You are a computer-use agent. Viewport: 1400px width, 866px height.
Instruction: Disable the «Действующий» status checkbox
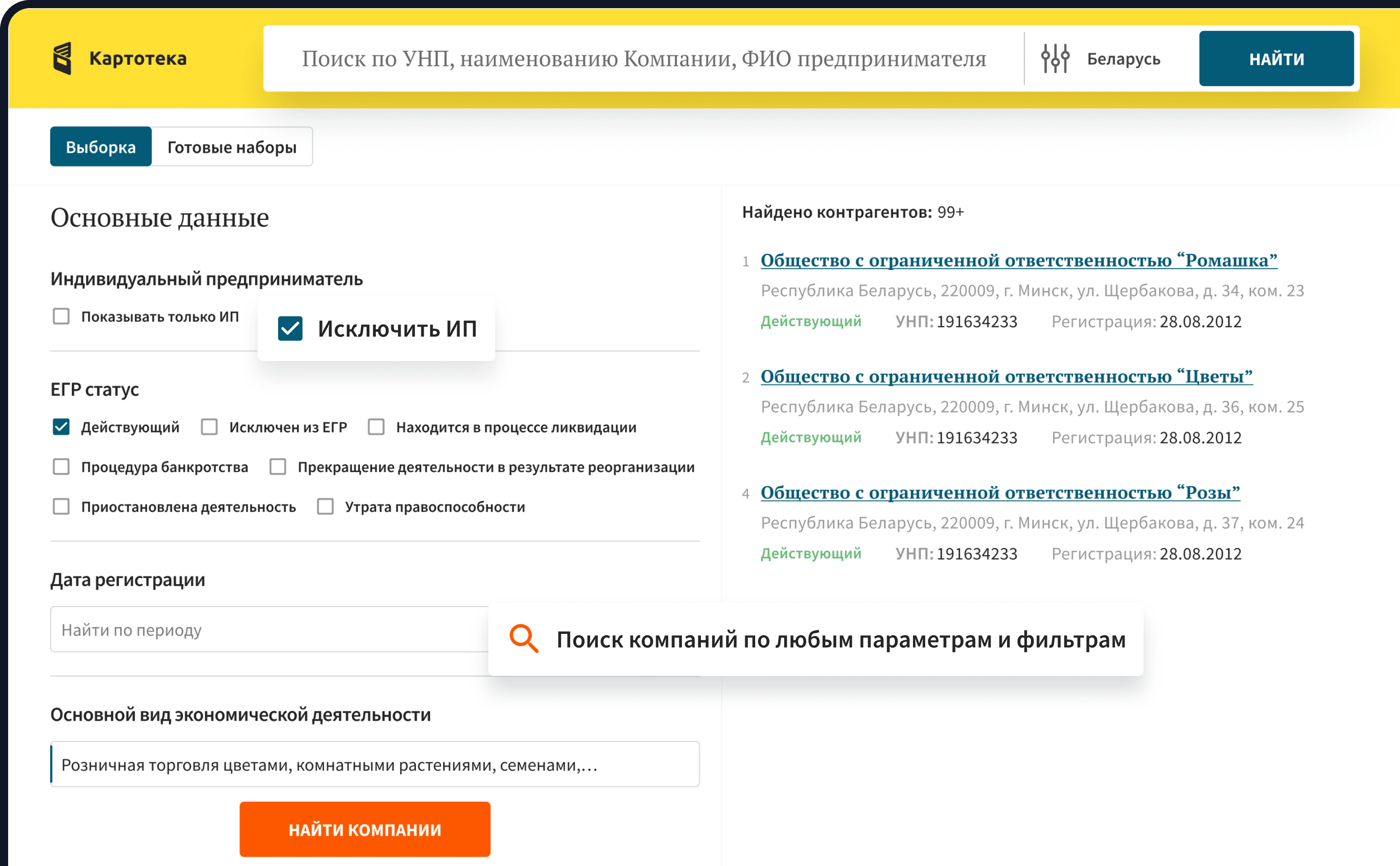tap(61, 427)
